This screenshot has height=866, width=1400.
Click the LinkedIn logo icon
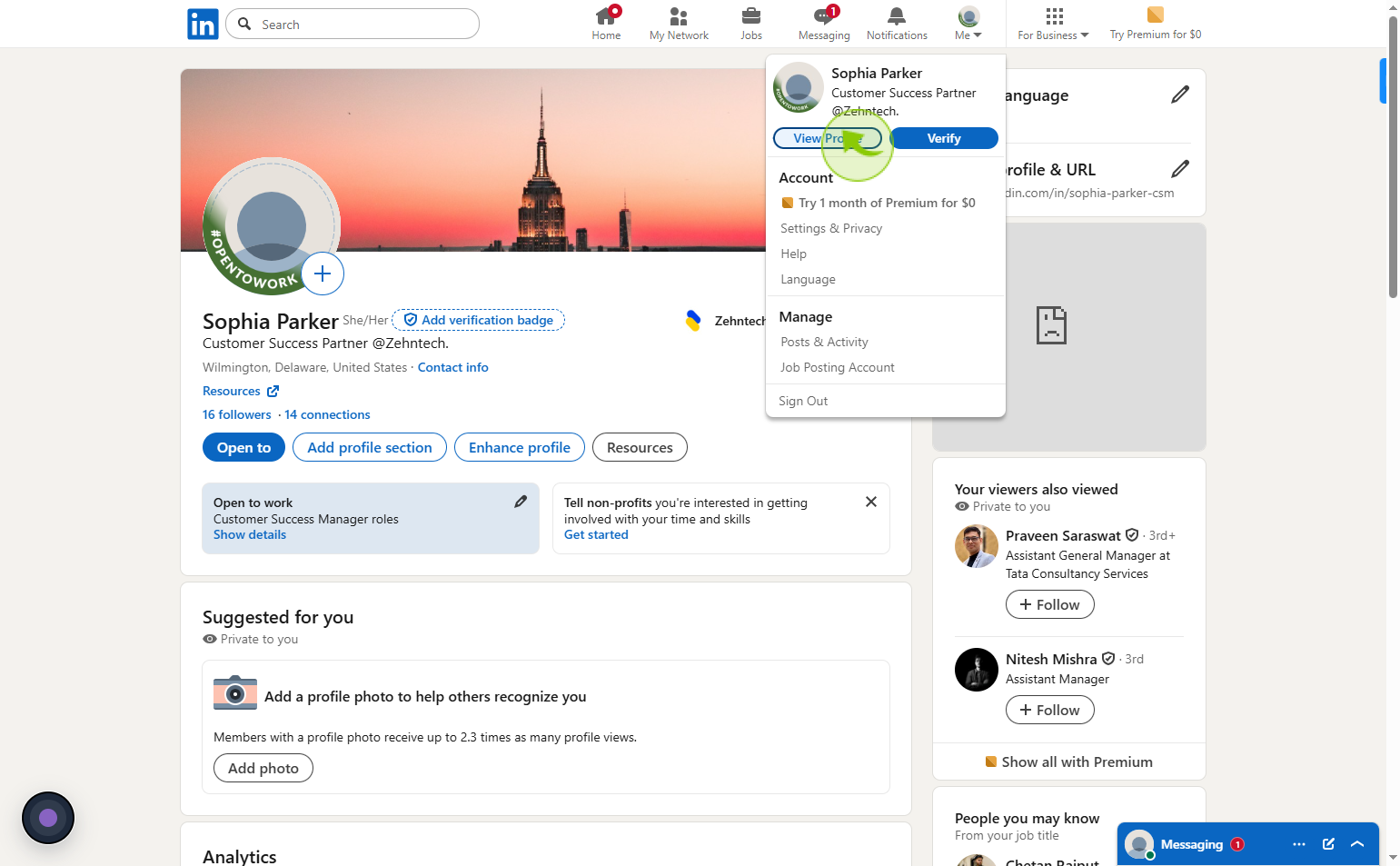pyautogui.click(x=203, y=24)
